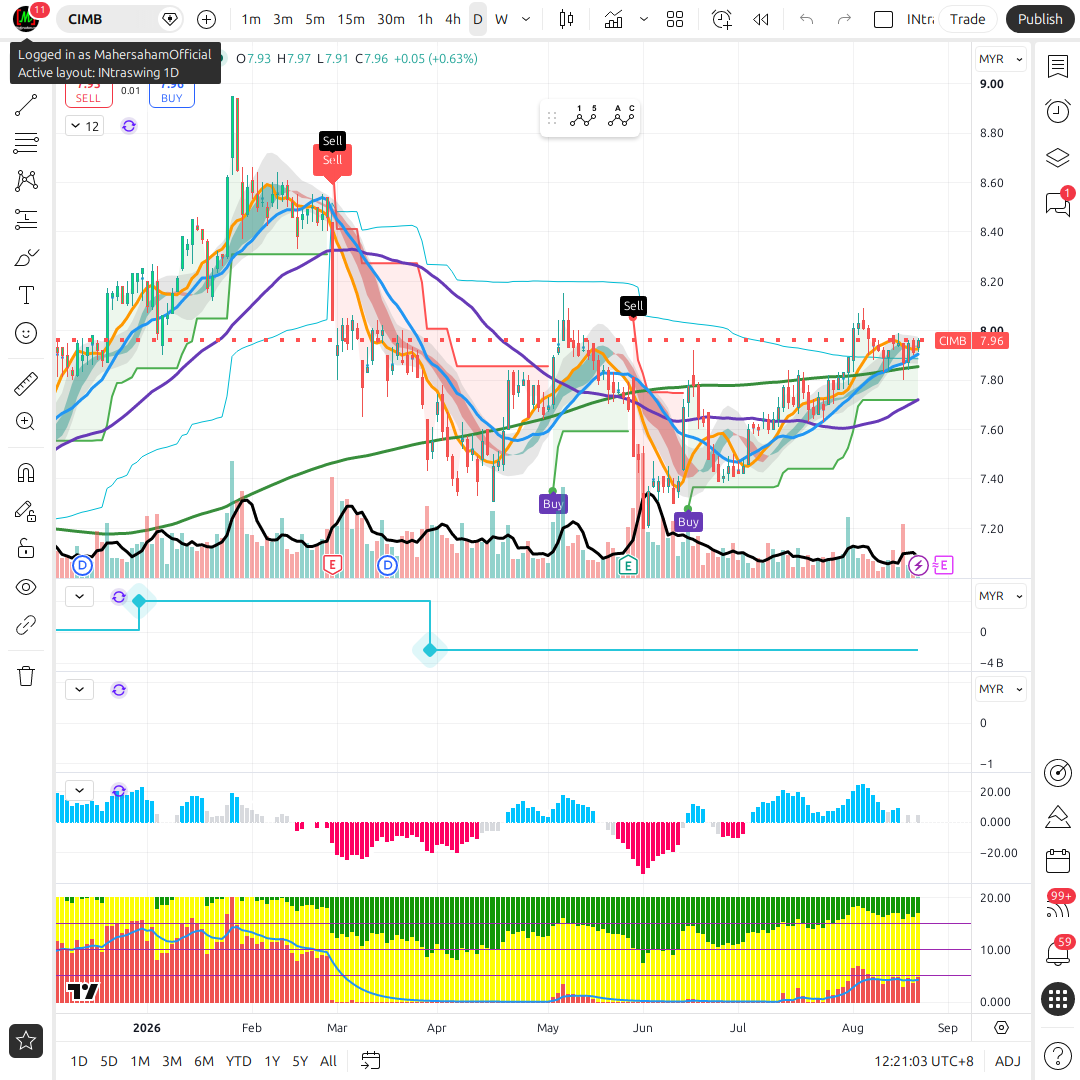
Task: Select the D daily timeframe
Action: click(478, 19)
